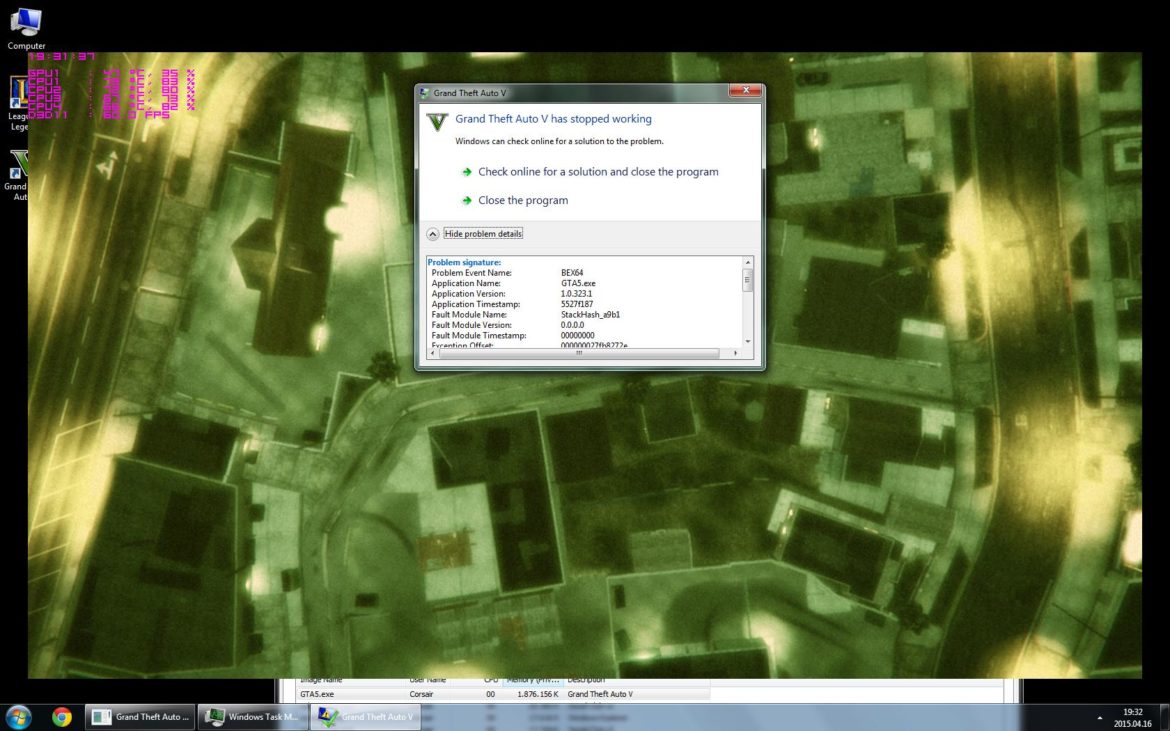Open the Windows Start menu
The image size is (1170, 731).
click(19, 716)
